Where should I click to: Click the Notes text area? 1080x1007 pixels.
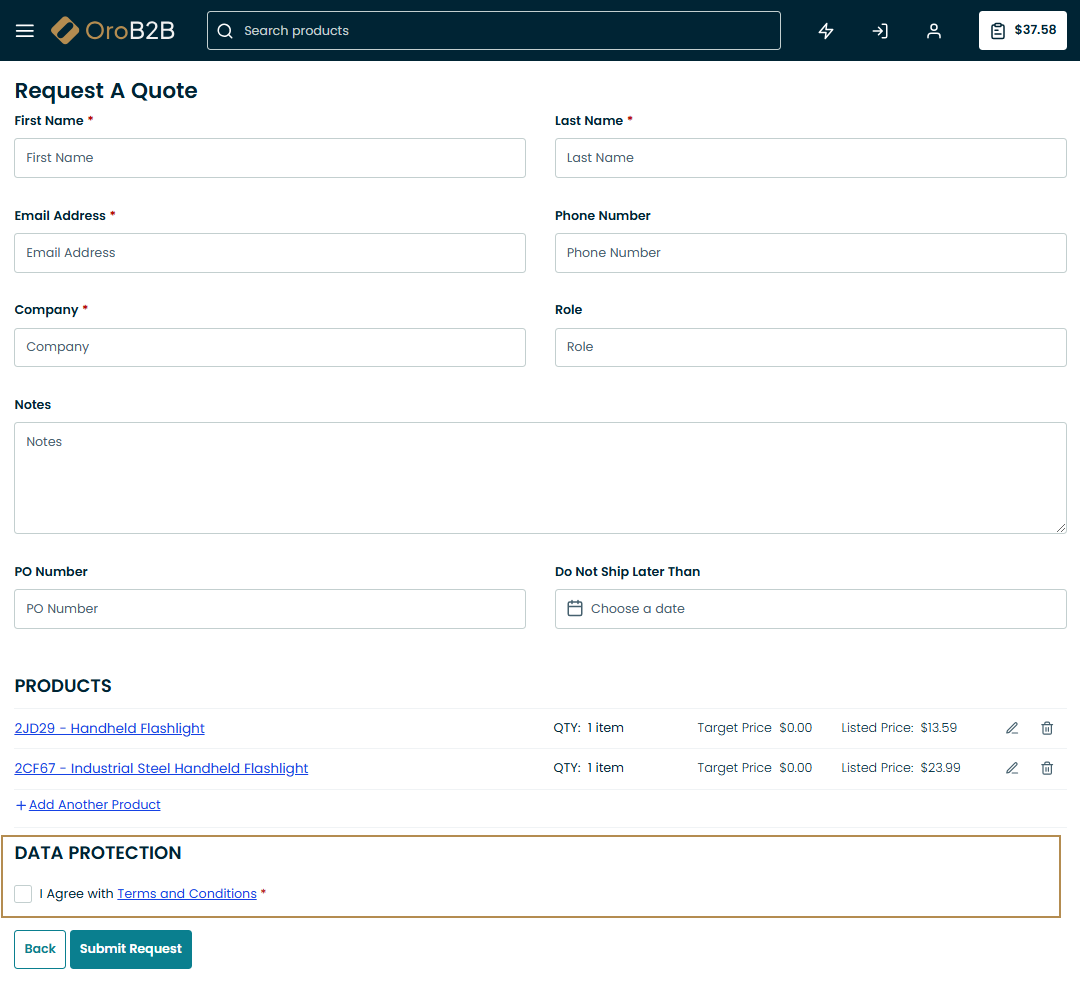coord(540,478)
